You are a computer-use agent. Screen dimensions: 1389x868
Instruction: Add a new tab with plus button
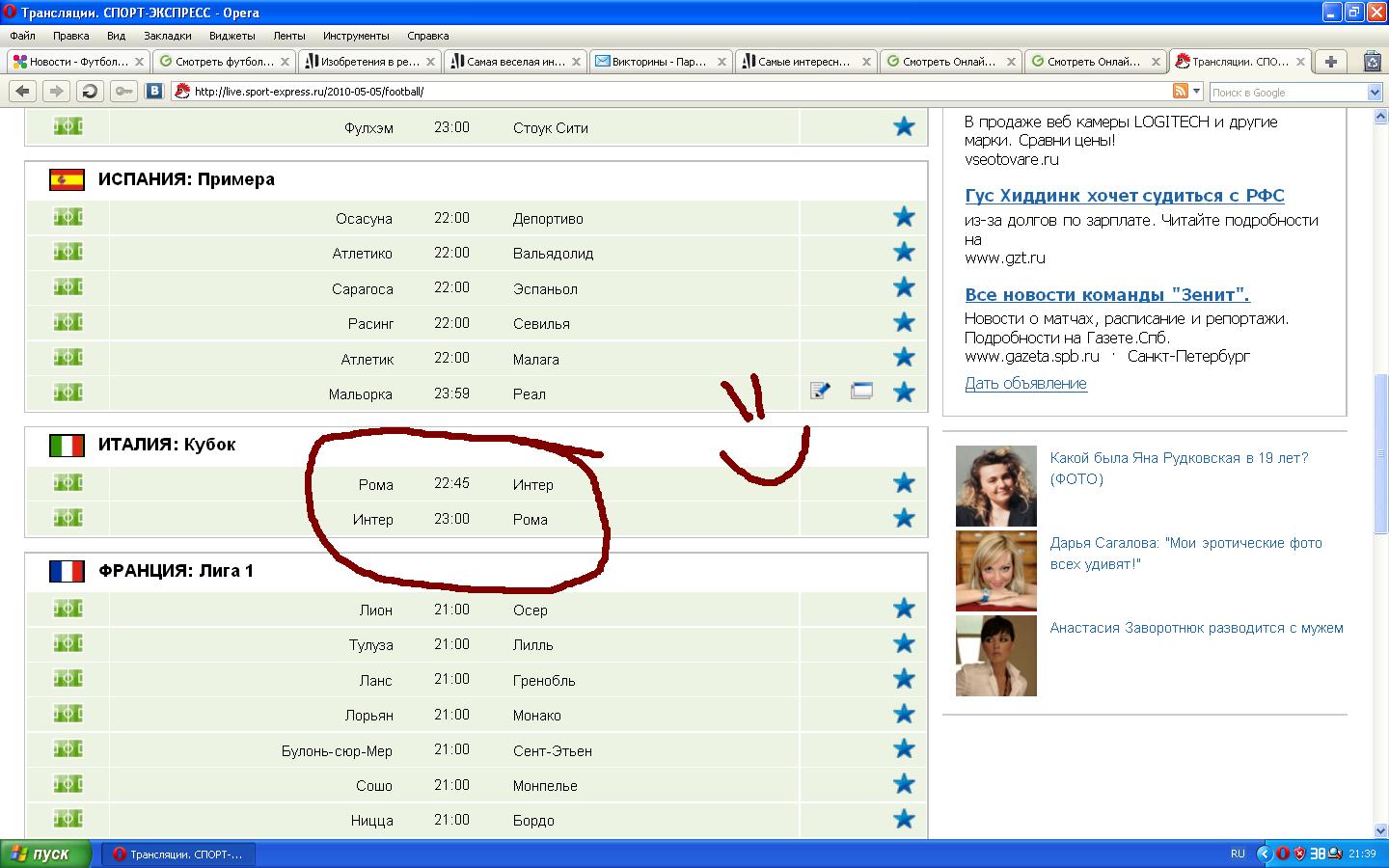[1331, 61]
